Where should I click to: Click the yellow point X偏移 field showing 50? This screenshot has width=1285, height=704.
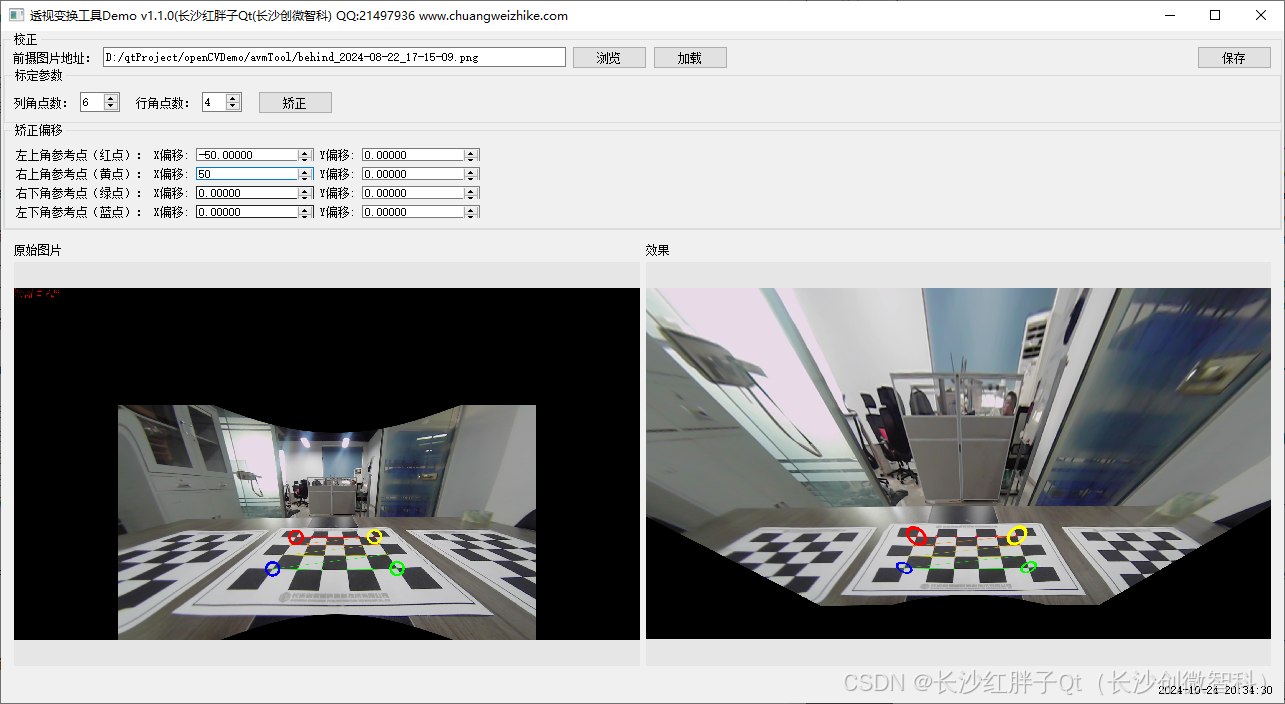coord(247,174)
